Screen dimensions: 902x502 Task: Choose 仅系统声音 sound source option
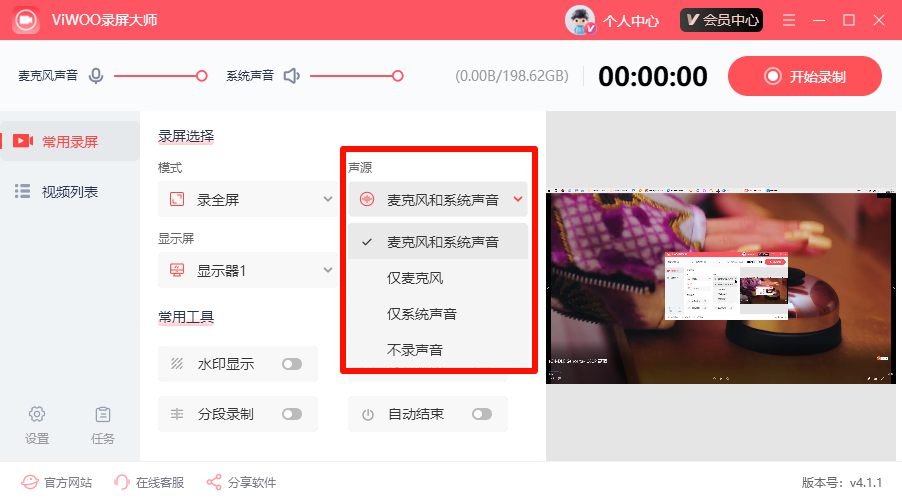(438, 314)
